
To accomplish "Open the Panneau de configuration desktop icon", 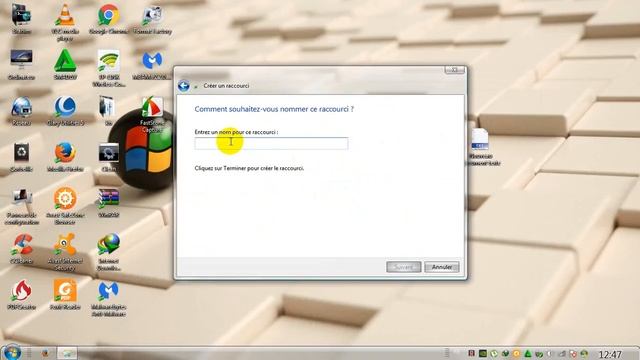I will point(21,206).
